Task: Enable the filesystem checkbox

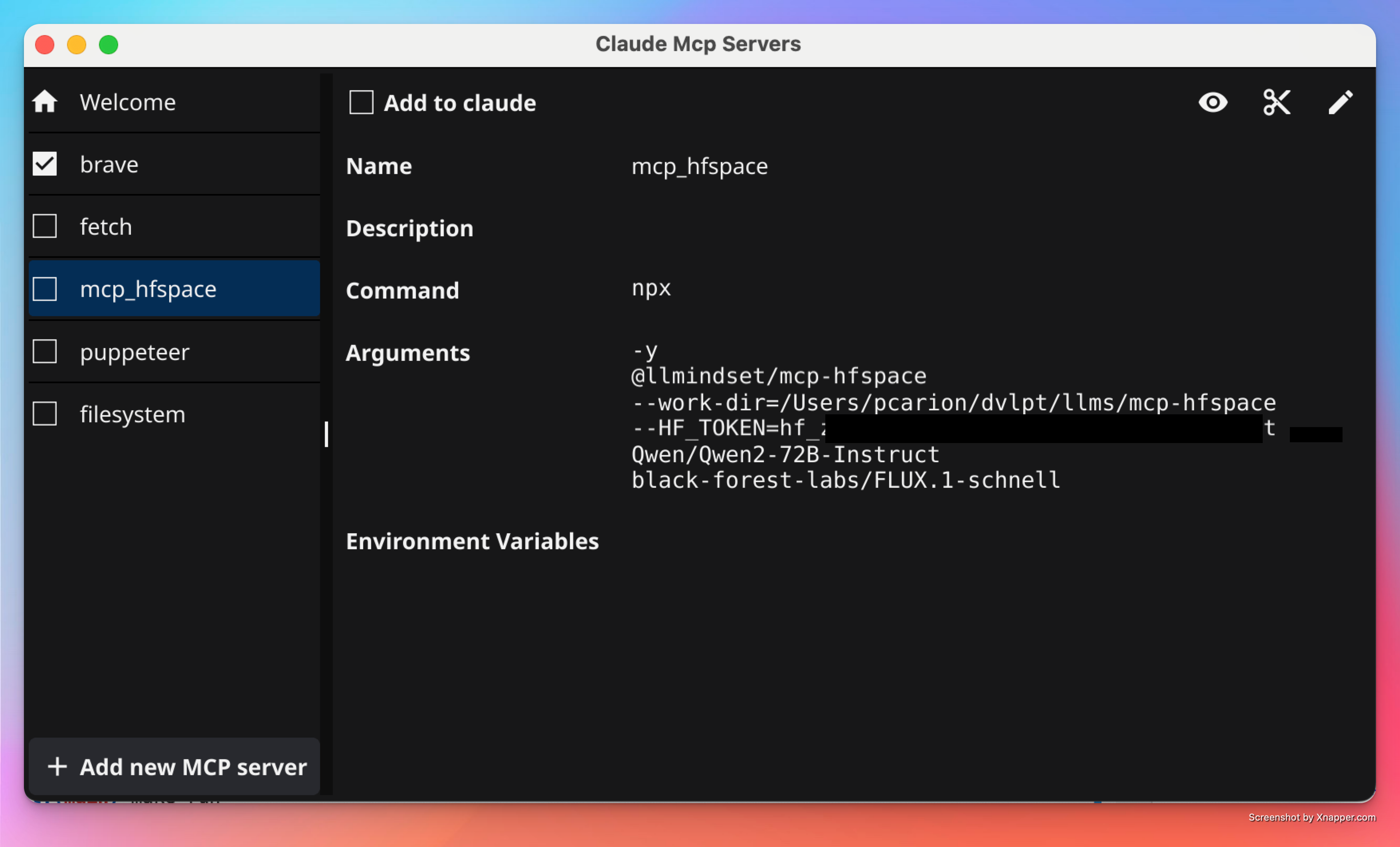Action: 45,413
